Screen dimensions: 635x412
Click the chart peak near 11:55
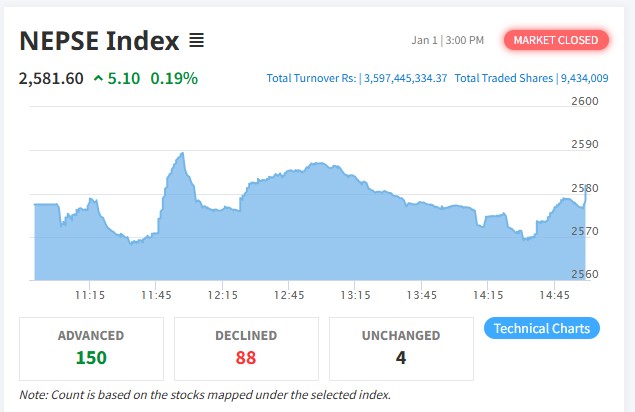(183, 153)
